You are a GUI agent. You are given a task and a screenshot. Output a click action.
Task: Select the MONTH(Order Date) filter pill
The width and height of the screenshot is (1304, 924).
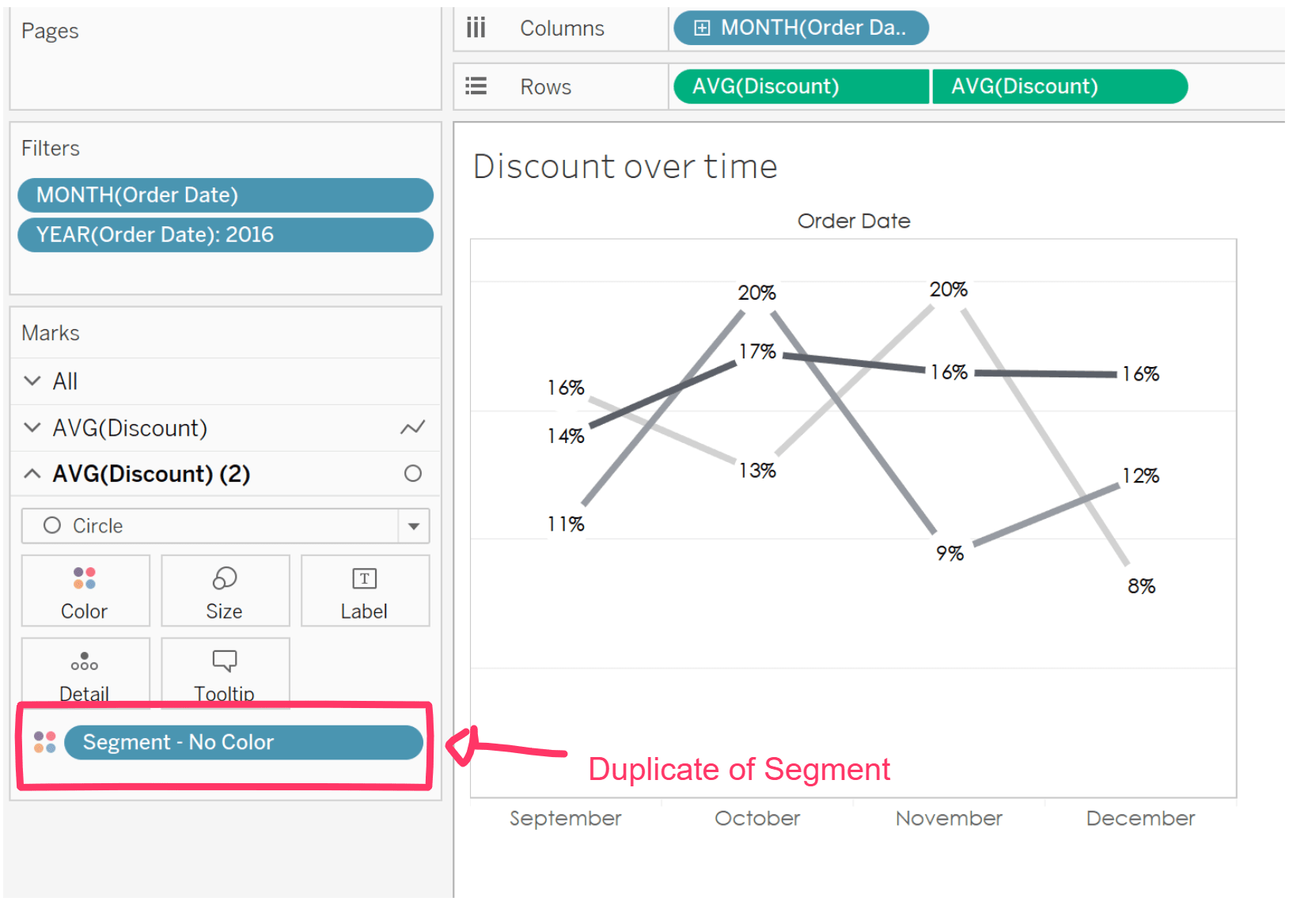225,195
